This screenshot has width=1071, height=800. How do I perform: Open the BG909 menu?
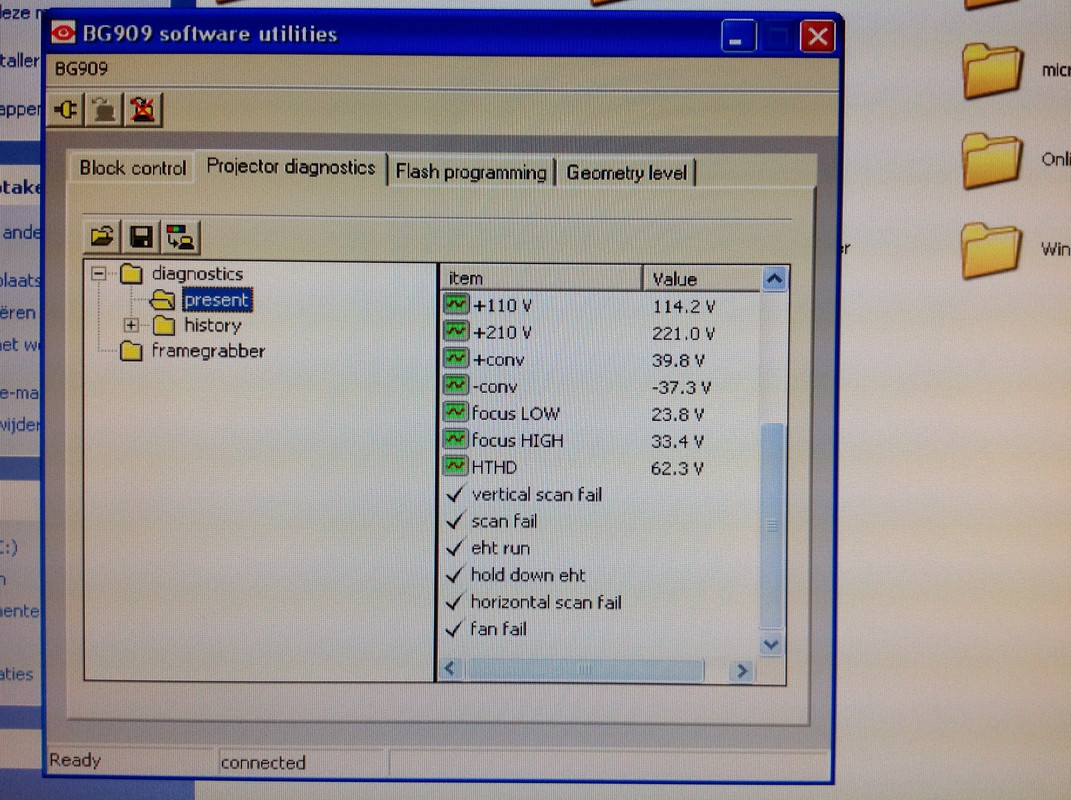(x=81, y=69)
